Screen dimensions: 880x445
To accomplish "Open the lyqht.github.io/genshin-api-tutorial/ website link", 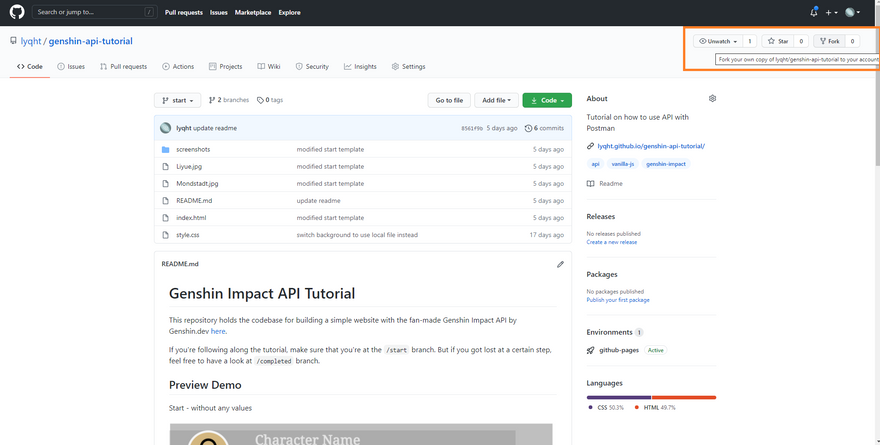I will [651, 146].
